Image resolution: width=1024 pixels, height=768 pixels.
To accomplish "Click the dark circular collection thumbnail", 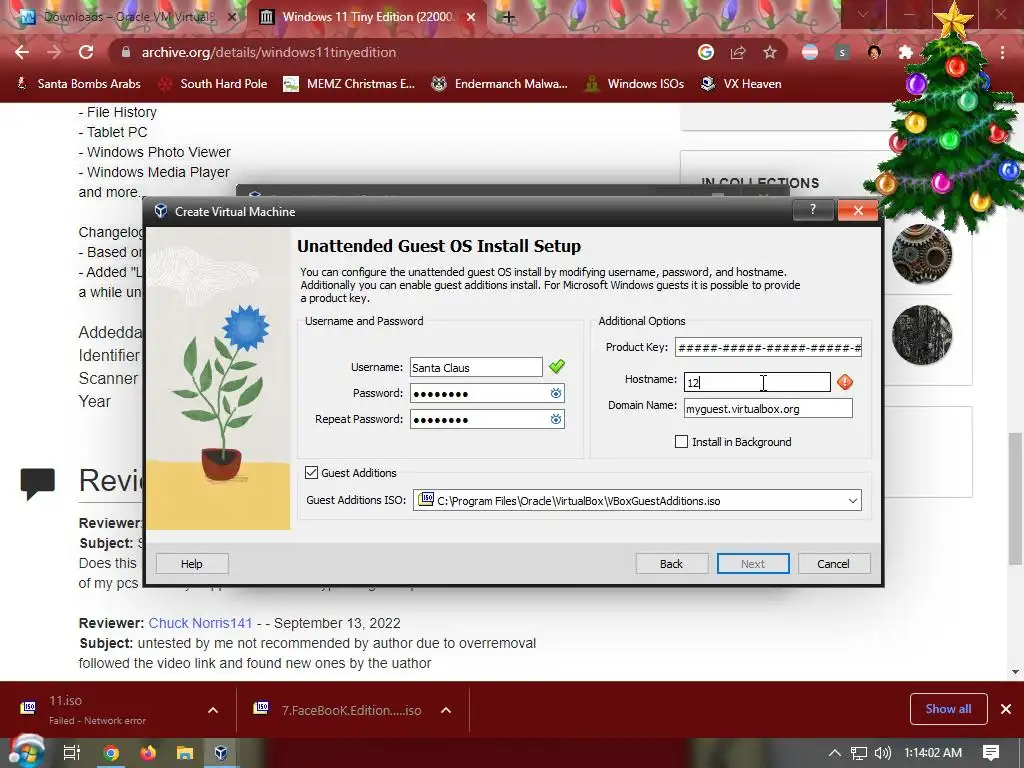I will pos(921,334).
